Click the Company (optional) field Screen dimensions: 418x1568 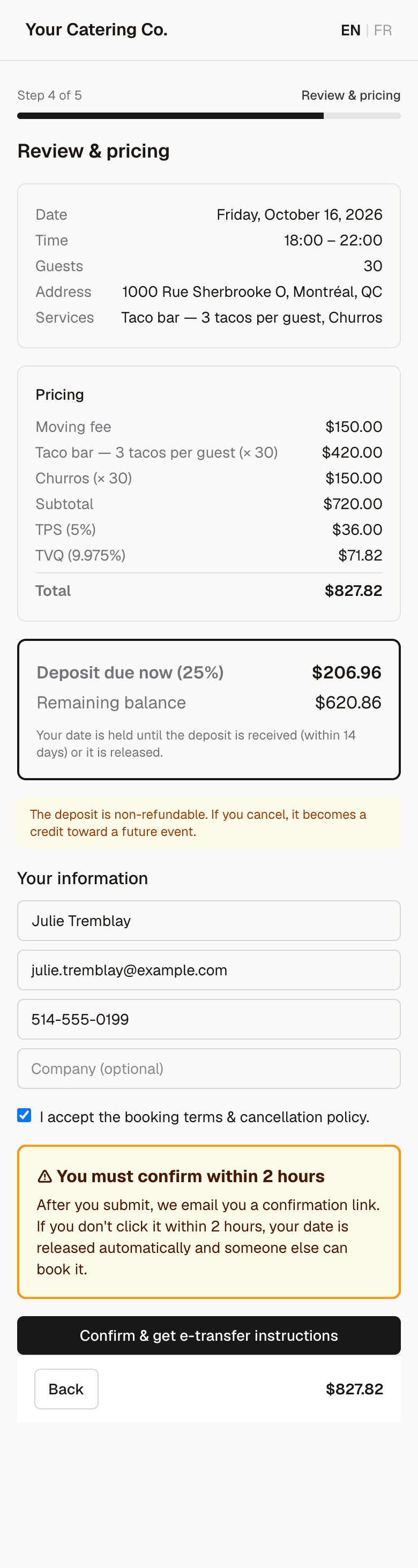(208, 1068)
